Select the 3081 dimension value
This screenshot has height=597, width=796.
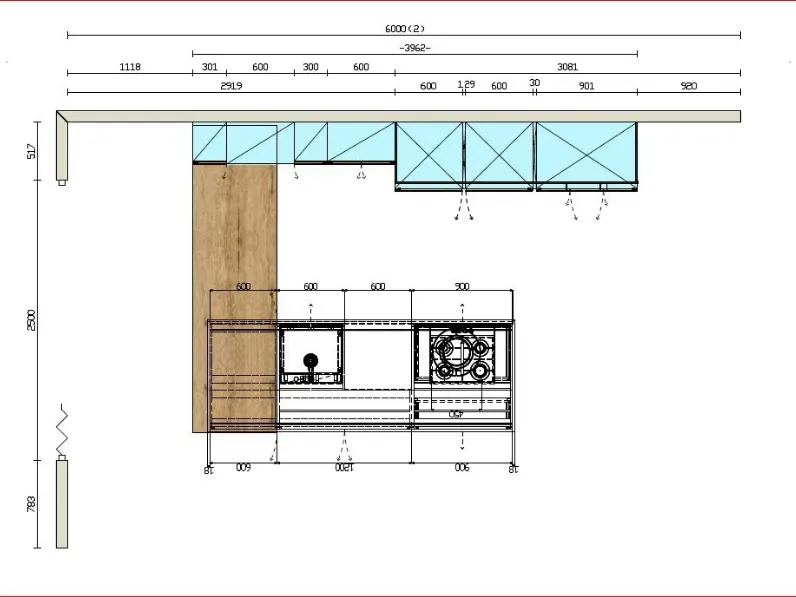[x=567, y=67]
